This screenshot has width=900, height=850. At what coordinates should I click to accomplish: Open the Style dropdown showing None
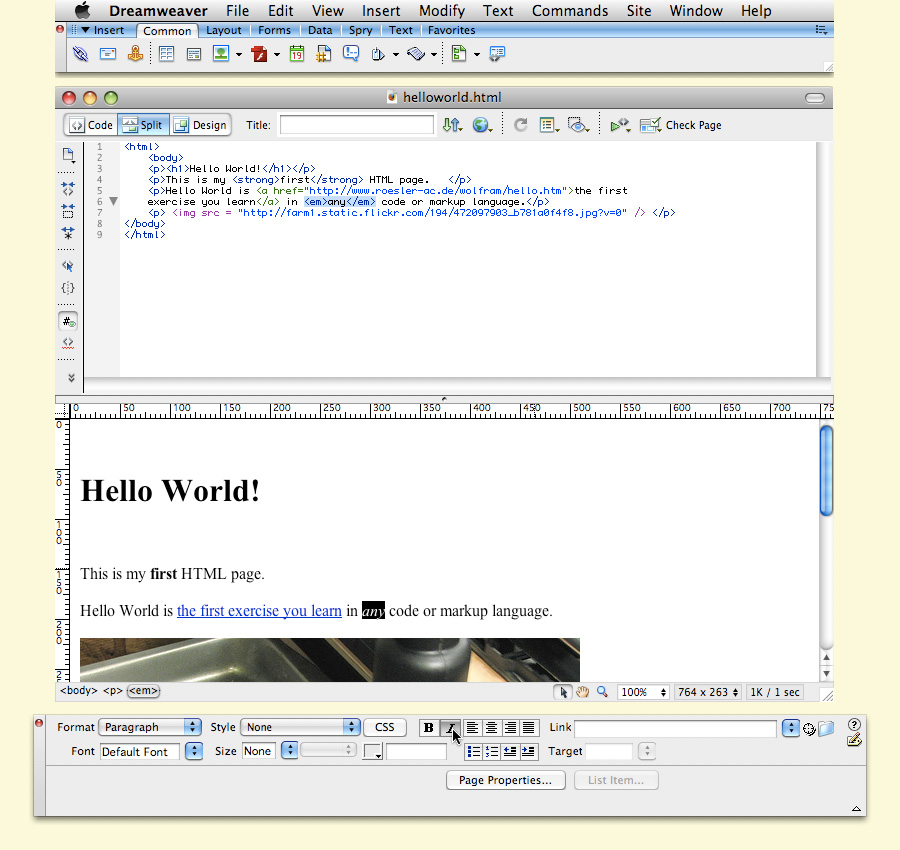point(299,727)
